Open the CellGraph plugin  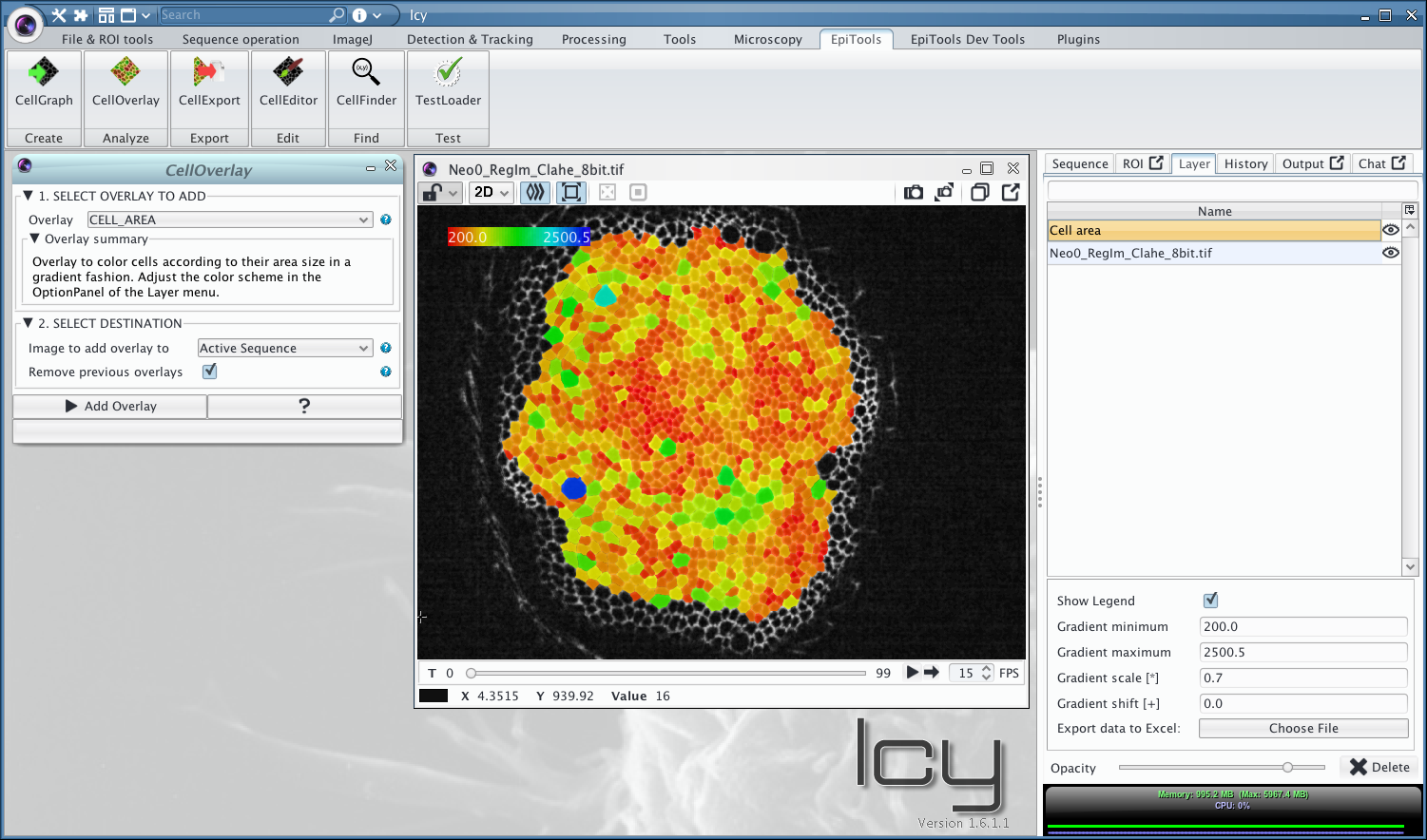click(44, 84)
